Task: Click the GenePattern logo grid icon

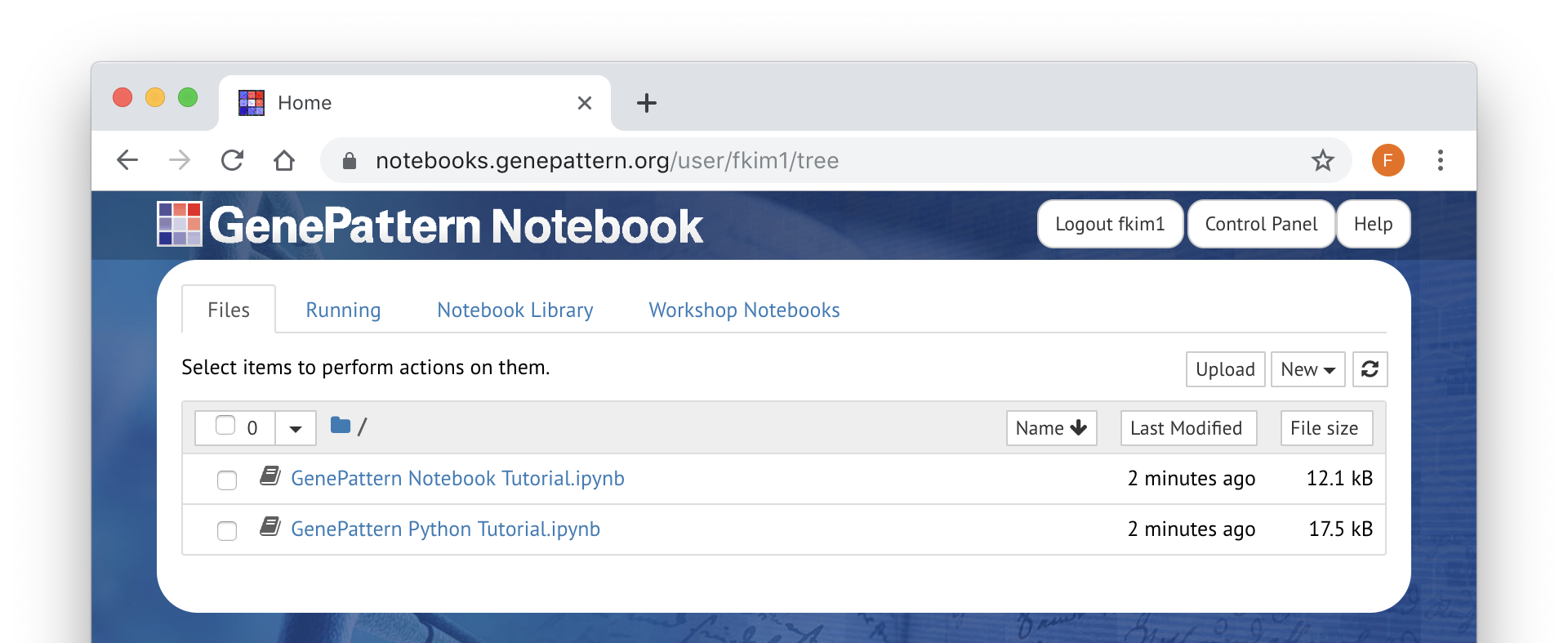Action: click(180, 224)
